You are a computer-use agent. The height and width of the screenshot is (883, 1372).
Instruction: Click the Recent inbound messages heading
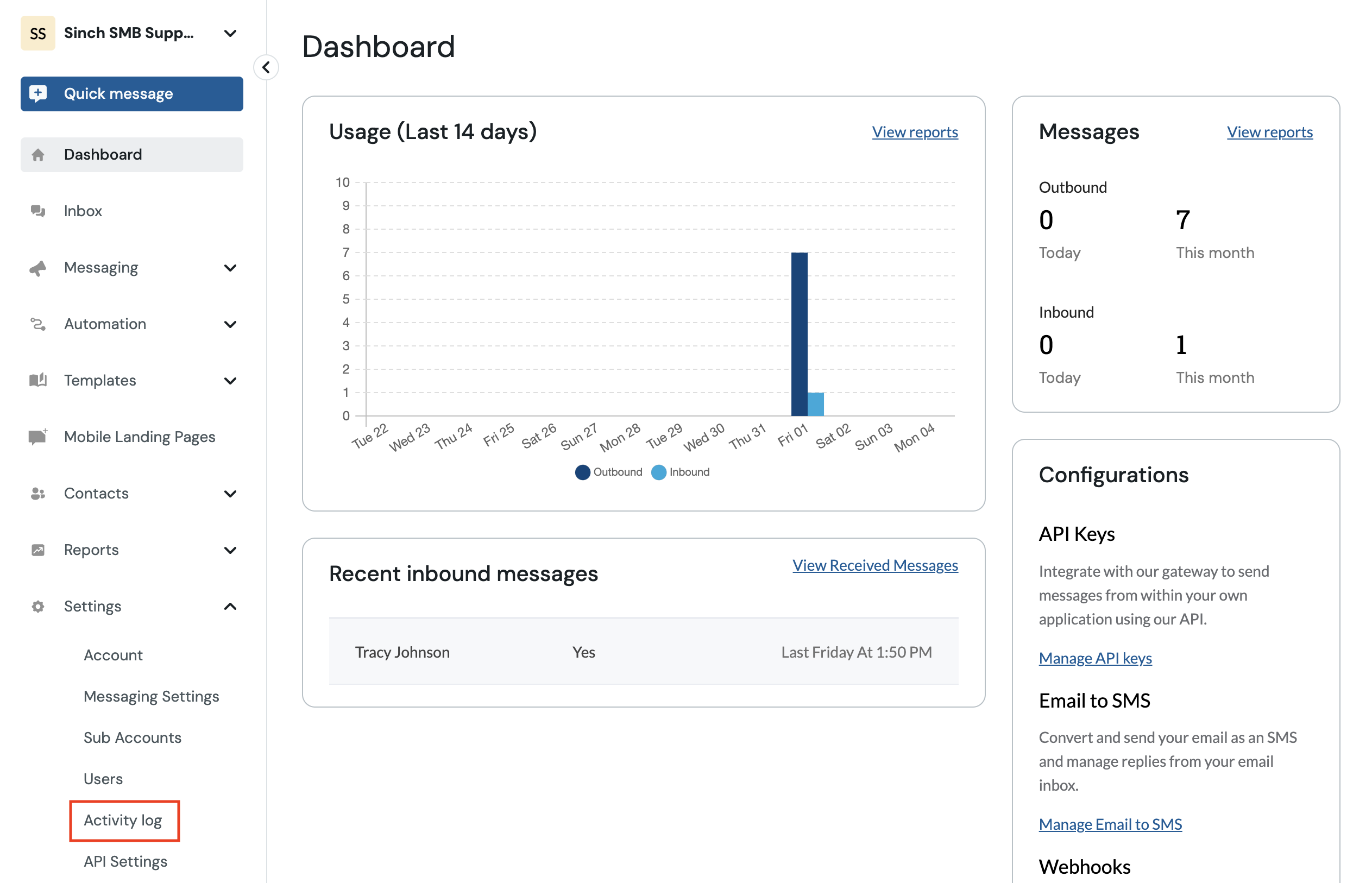(x=463, y=574)
